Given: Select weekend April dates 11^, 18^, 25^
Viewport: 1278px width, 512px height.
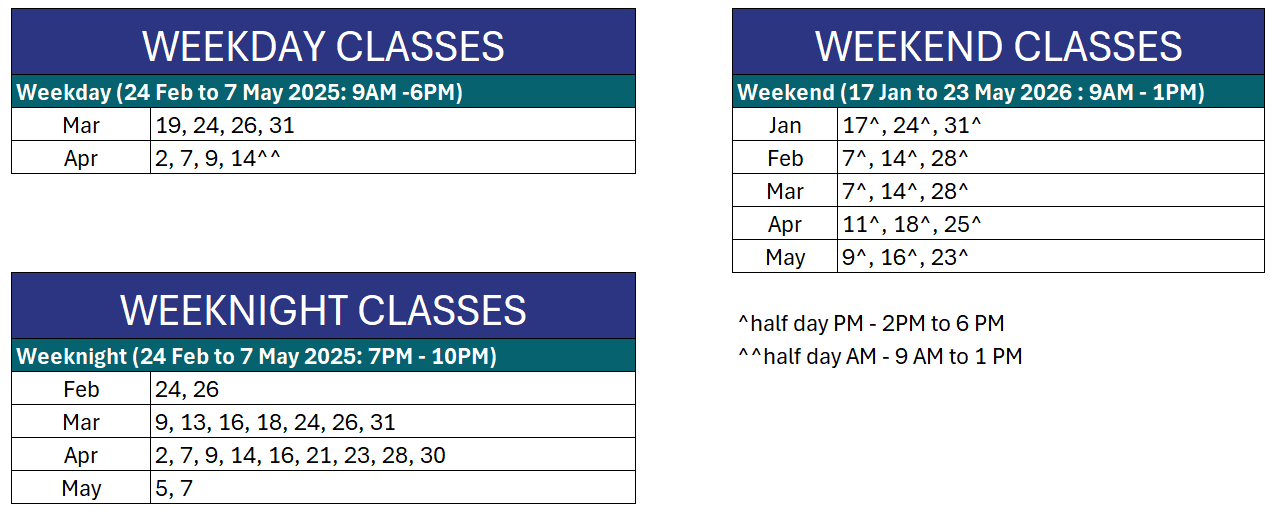Looking at the screenshot, I should coord(912,223).
